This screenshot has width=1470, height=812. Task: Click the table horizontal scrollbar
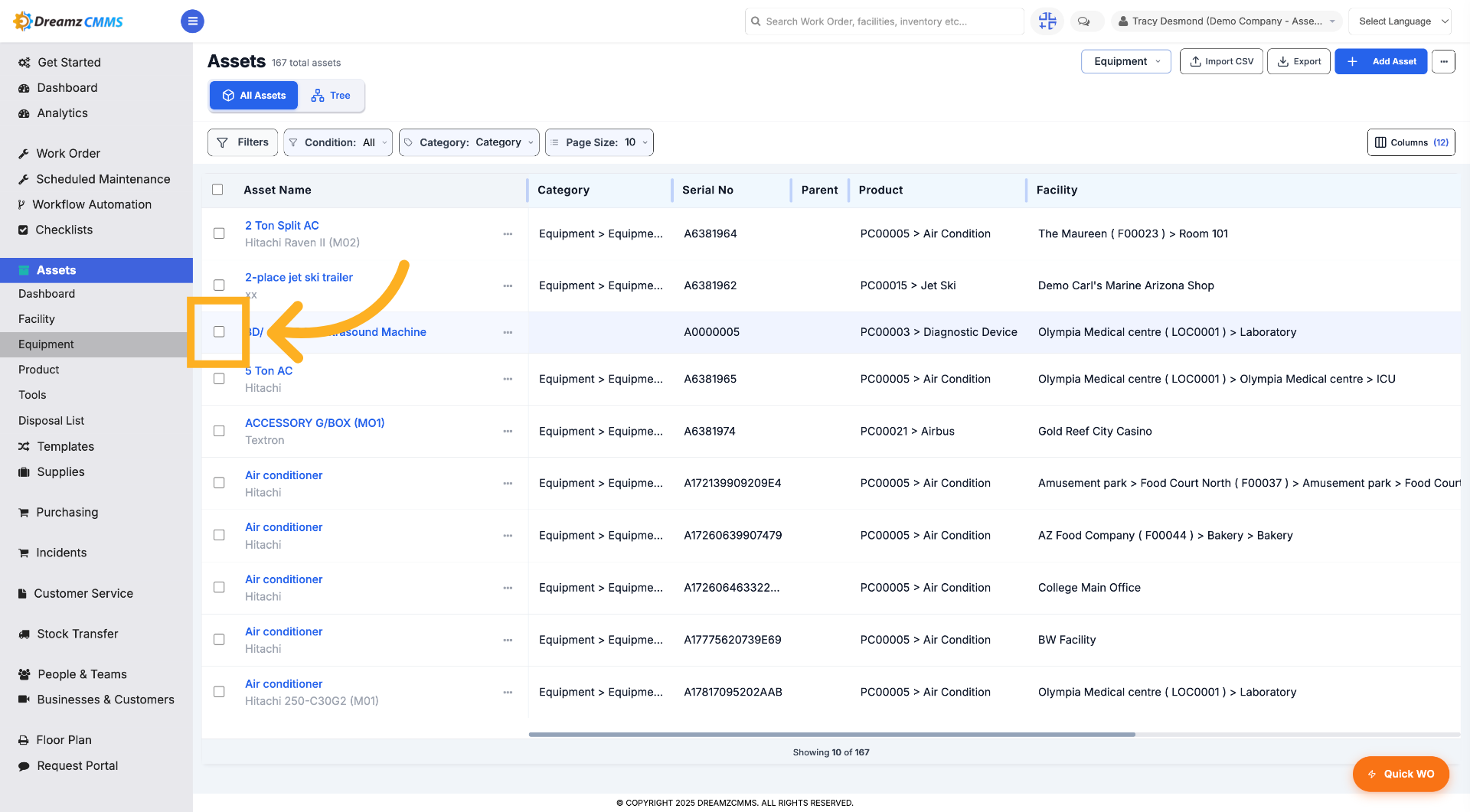click(831, 734)
